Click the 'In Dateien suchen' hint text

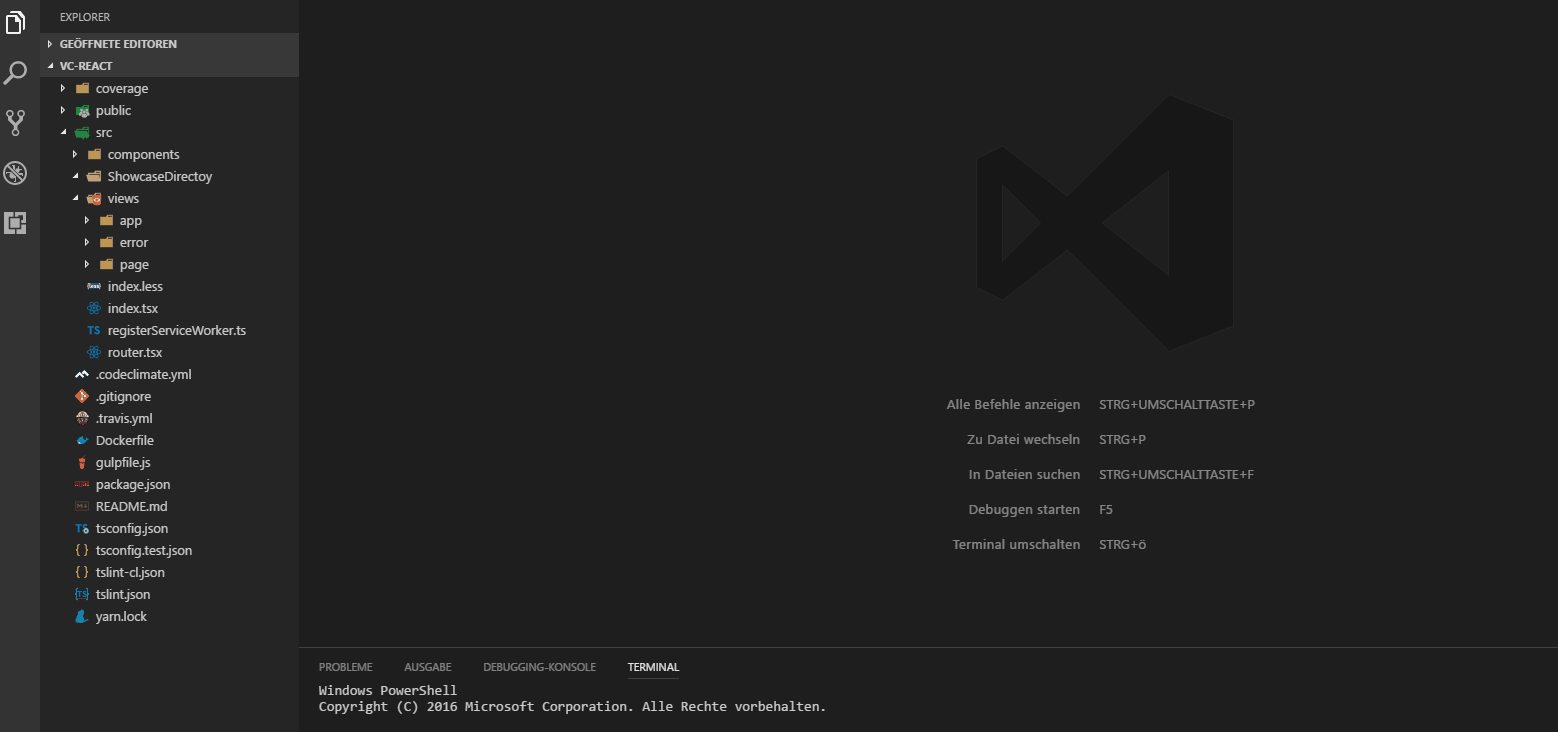click(1024, 475)
